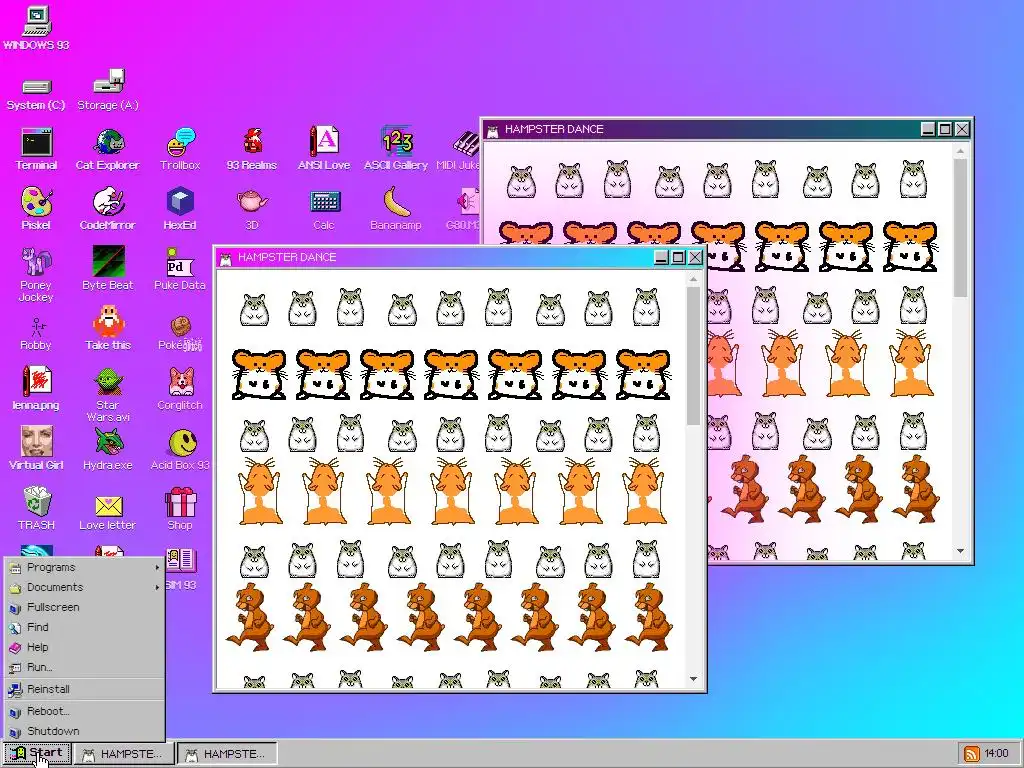Click back window vertical scrollbar thumb
This screenshot has height=768, width=1024.
coord(960,228)
